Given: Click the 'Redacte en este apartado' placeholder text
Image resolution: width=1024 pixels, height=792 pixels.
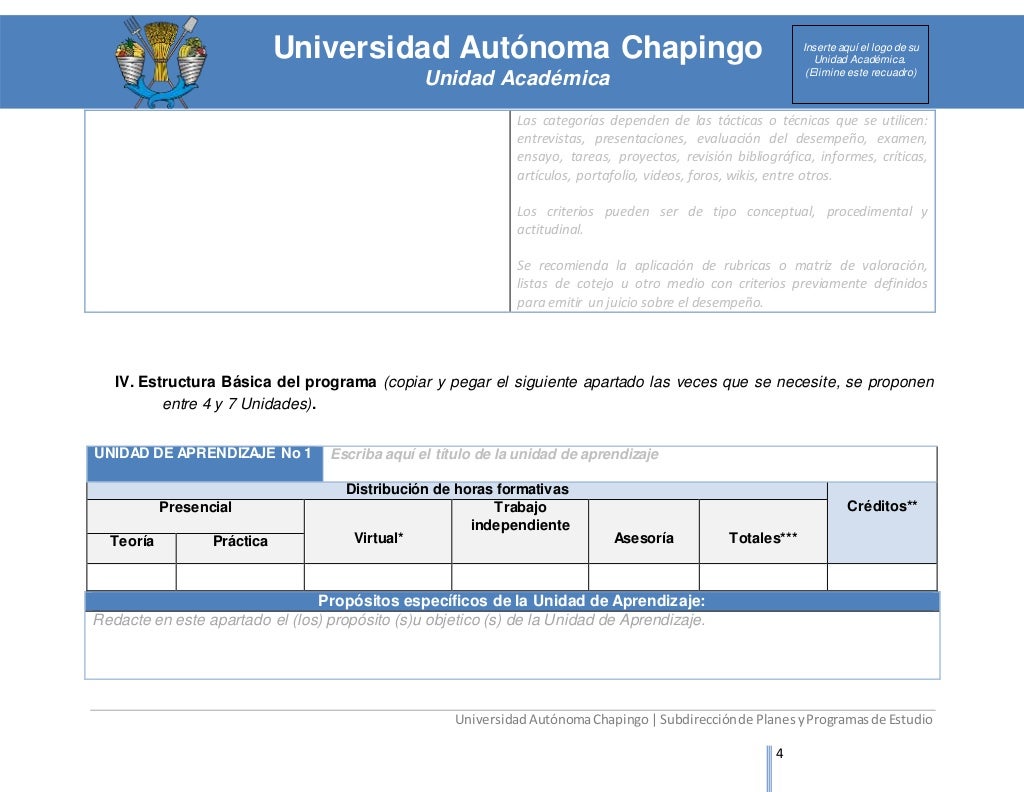Looking at the screenshot, I should click(399, 620).
